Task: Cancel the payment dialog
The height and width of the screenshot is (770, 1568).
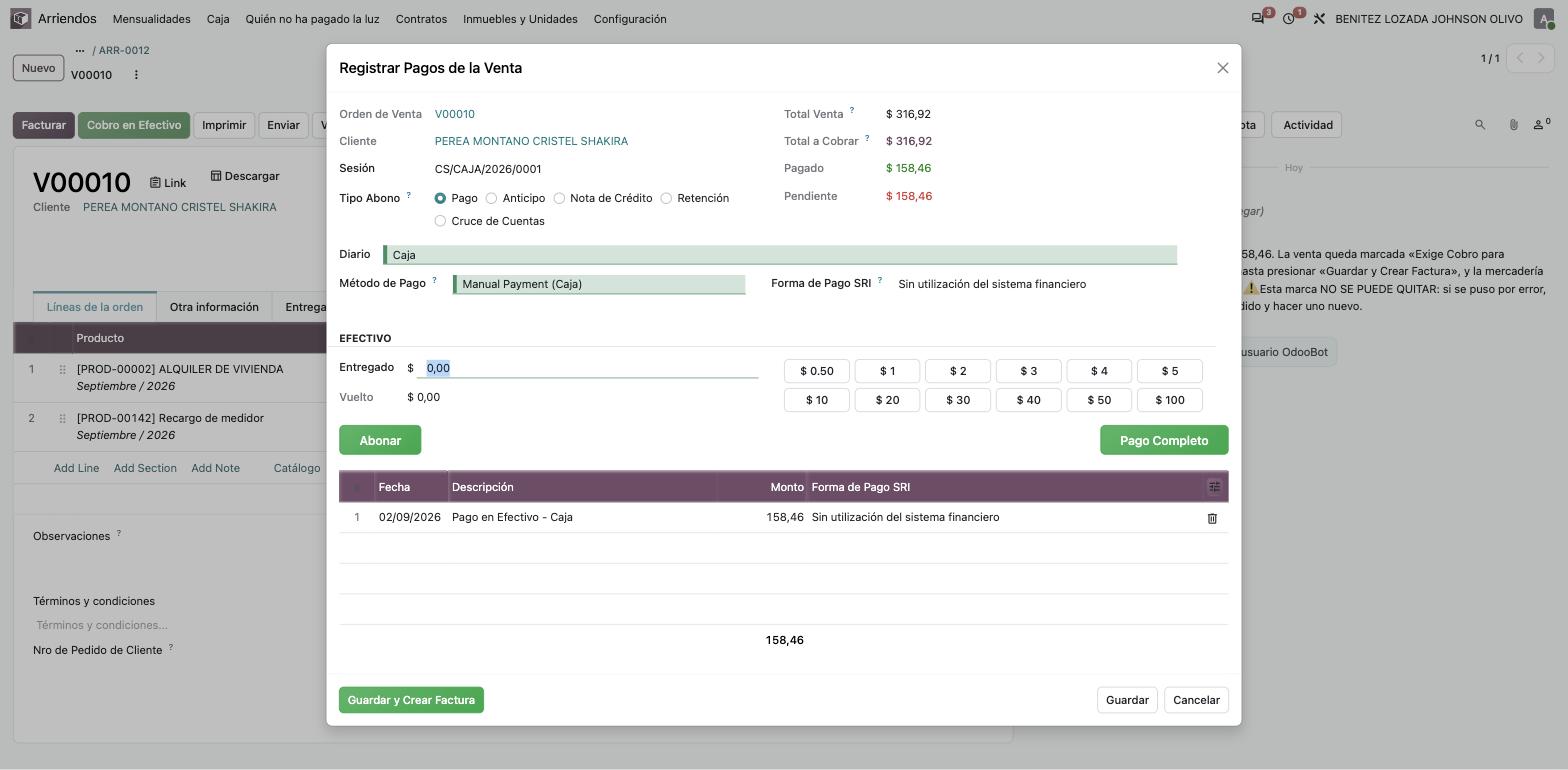Action: tap(1196, 700)
